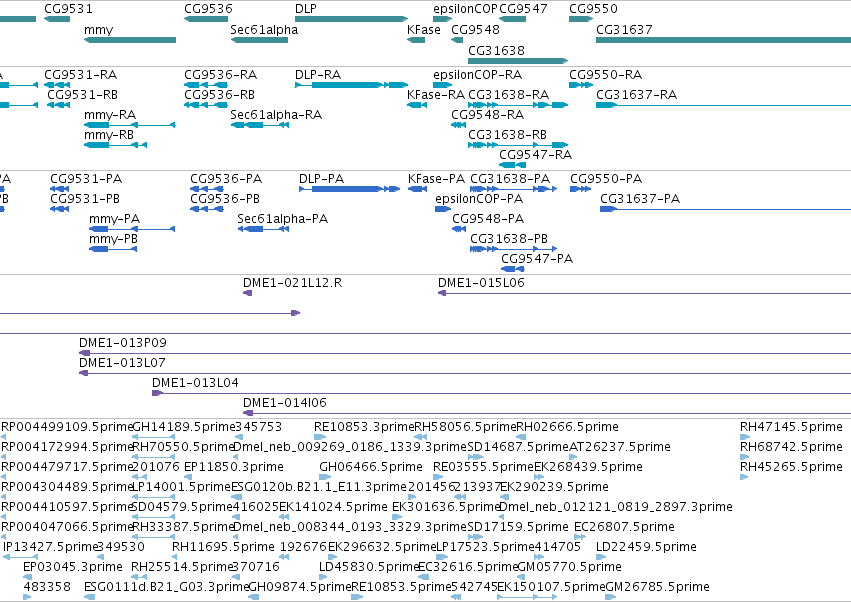Click the CG9550 gene arrow

coord(581,19)
